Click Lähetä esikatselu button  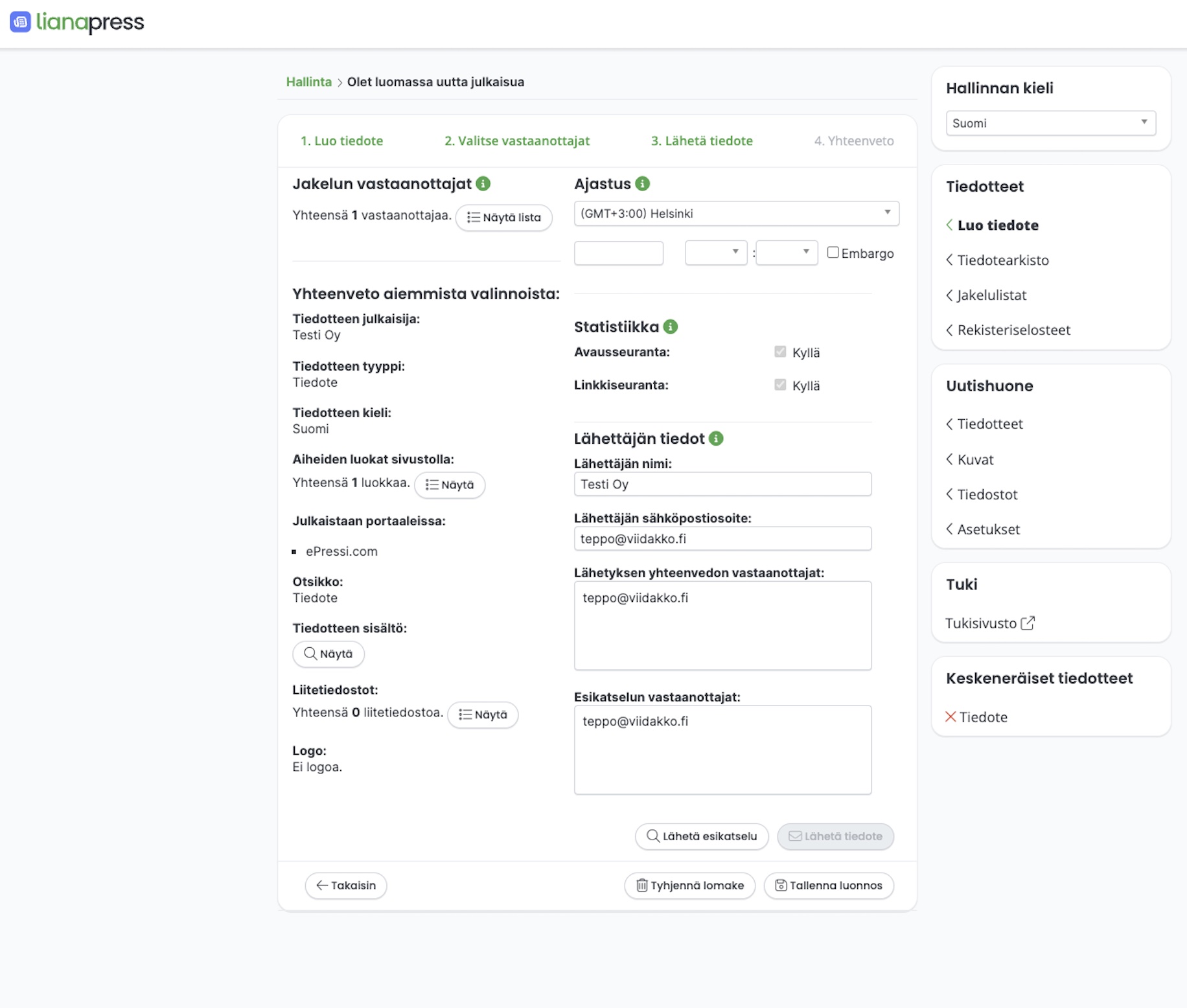pyautogui.click(x=702, y=836)
